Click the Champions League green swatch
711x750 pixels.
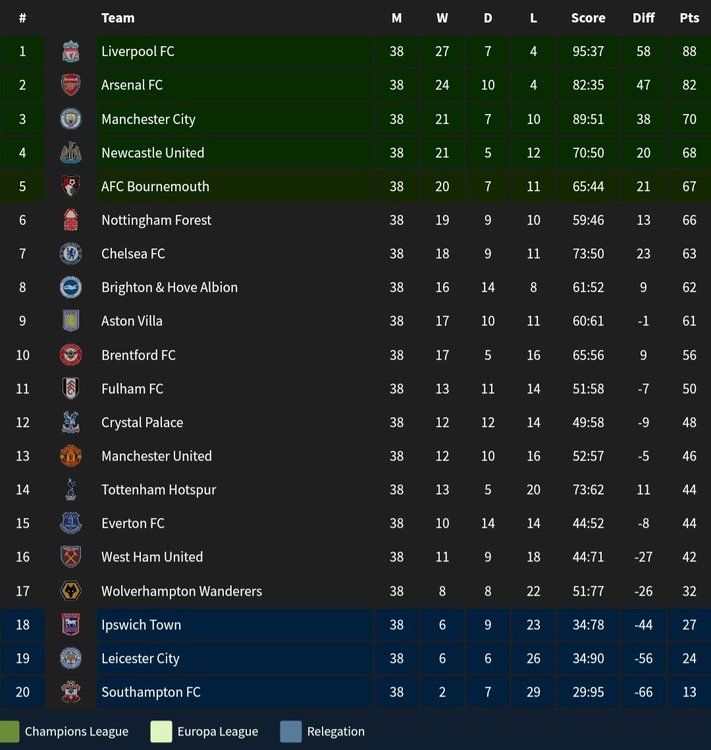tap(9, 731)
